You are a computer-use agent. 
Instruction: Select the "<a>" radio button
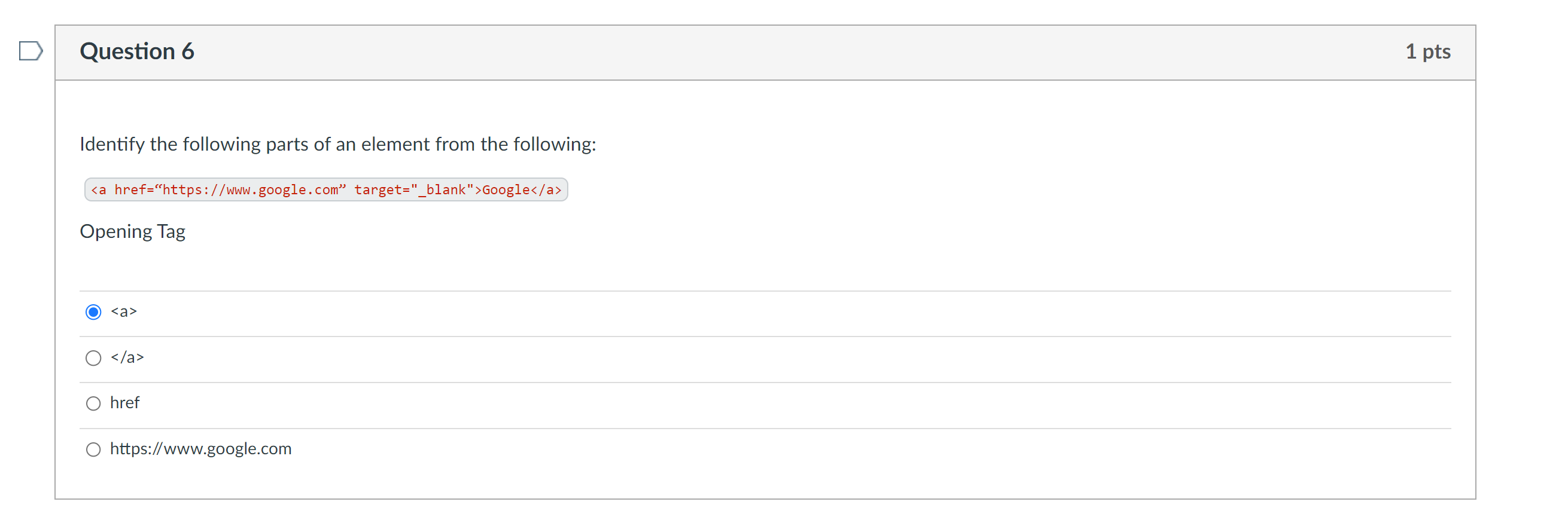[93, 312]
